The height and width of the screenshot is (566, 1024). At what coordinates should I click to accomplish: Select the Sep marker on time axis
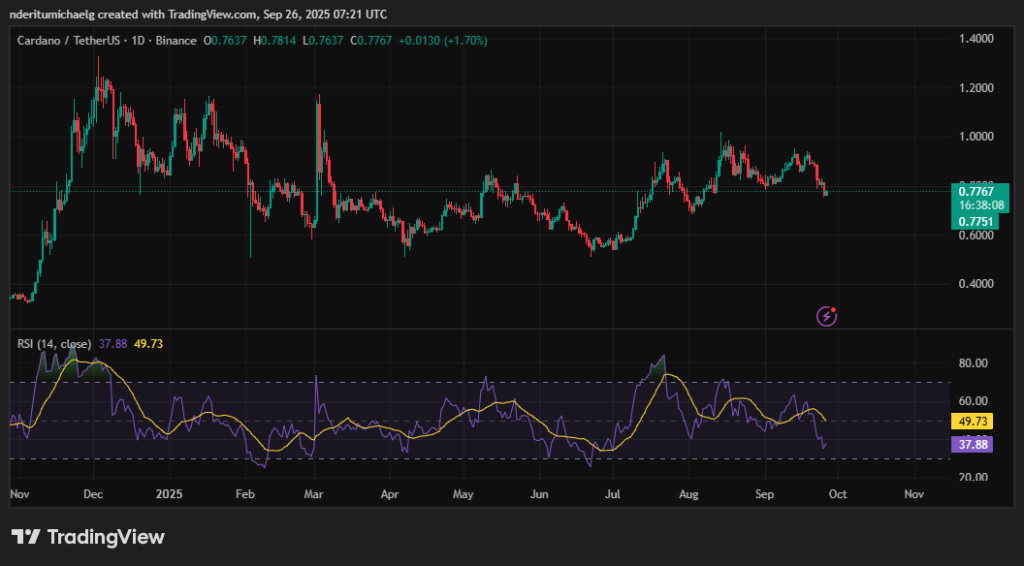[764, 494]
